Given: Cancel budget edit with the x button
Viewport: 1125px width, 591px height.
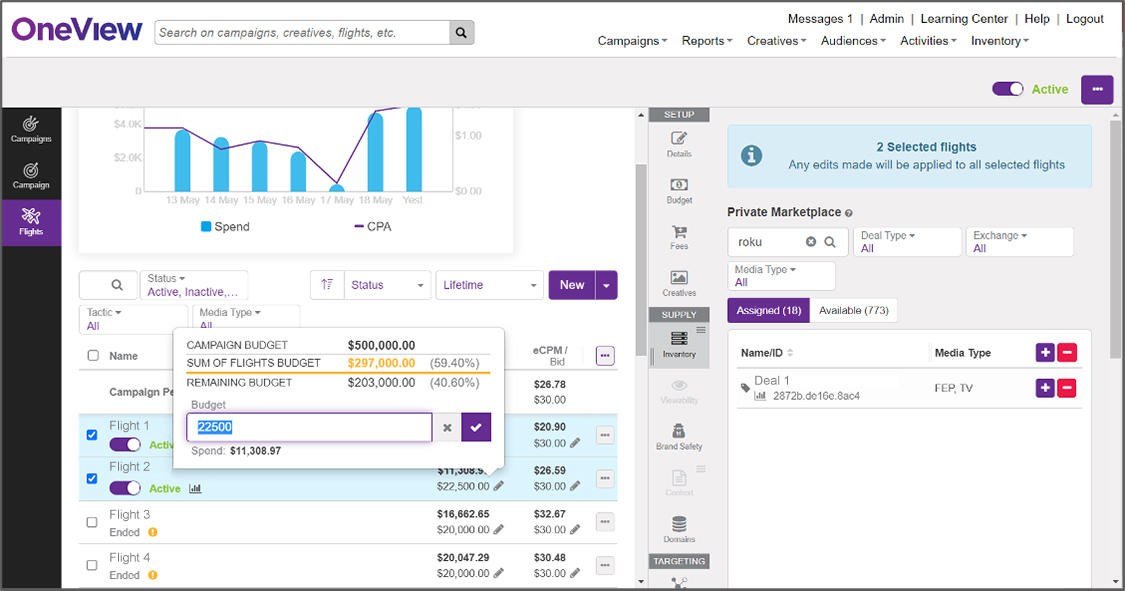Looking at the screenshot, I should 447,428.
